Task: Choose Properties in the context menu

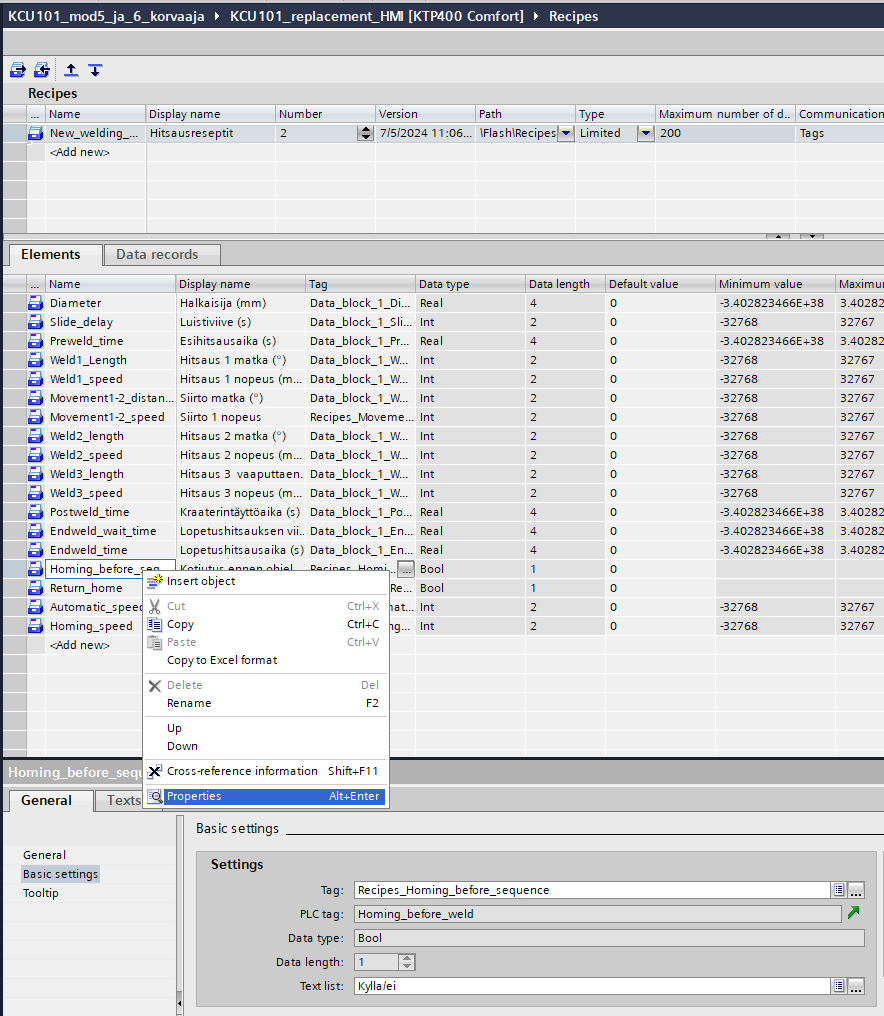Action: coord(194,797)
